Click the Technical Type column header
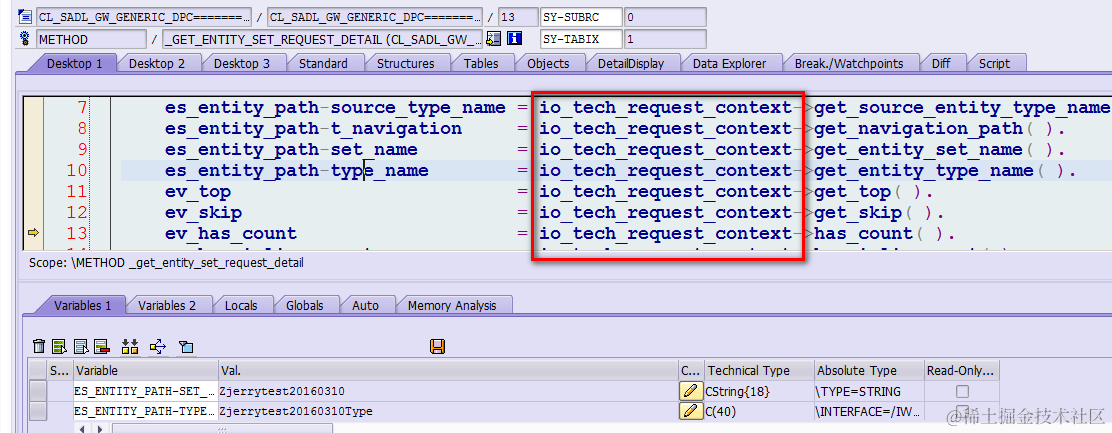1112x433 pixels. point(759,370)
